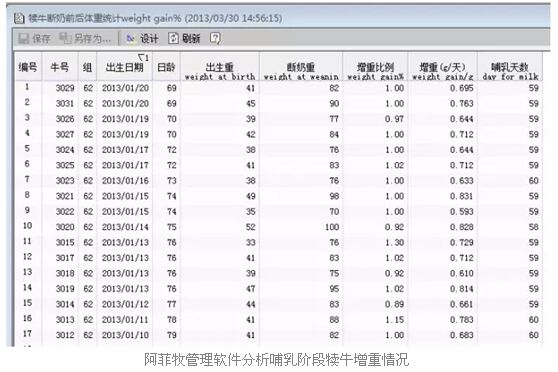
Task: Open the Design (设计) tool icon
Action: (x=131, y=38)
